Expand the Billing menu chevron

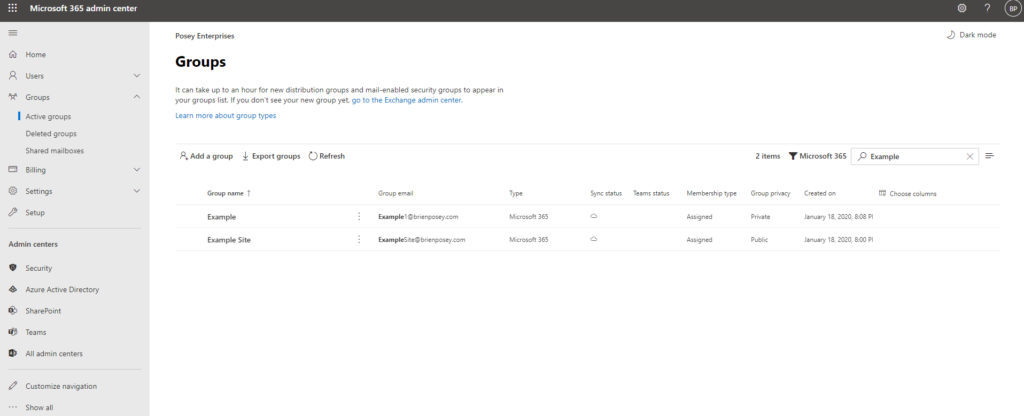[x=136, y=170]
